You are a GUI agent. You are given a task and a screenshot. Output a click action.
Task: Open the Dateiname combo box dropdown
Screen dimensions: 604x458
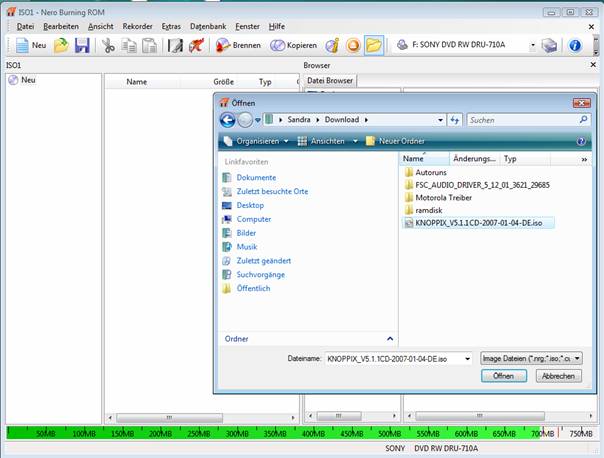(x=467, y=359)
